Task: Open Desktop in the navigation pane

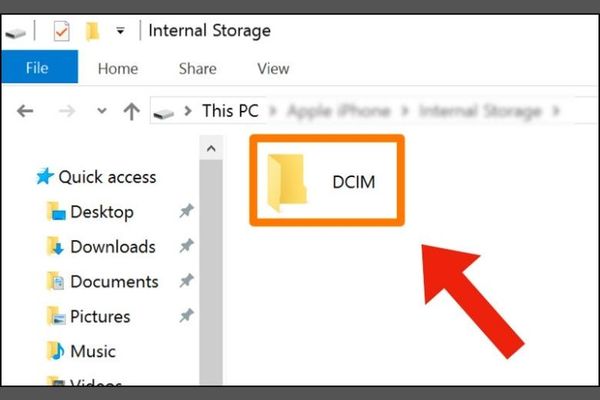Action: tap(102, 212)
